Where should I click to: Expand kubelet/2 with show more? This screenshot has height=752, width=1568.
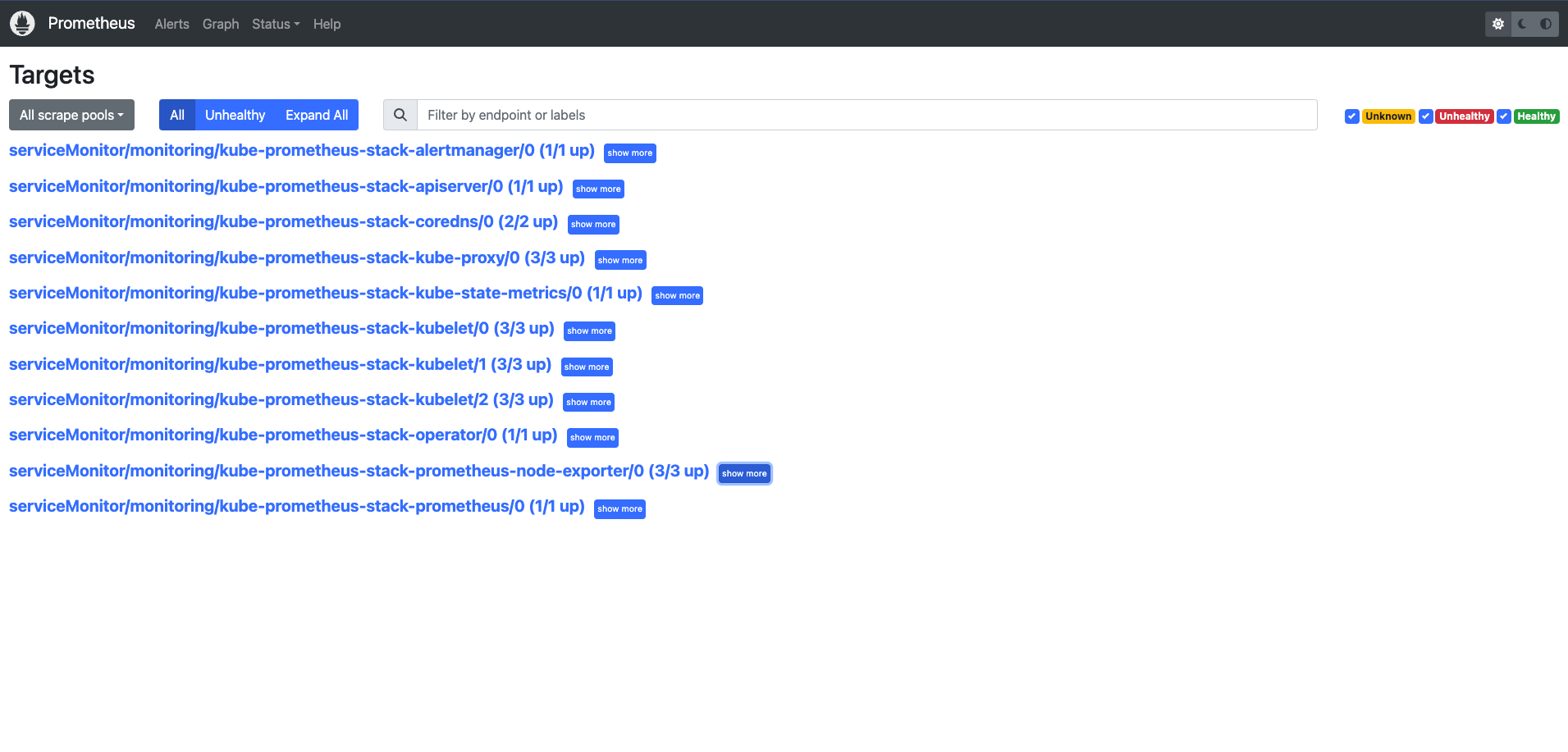(x=589, y=403)
